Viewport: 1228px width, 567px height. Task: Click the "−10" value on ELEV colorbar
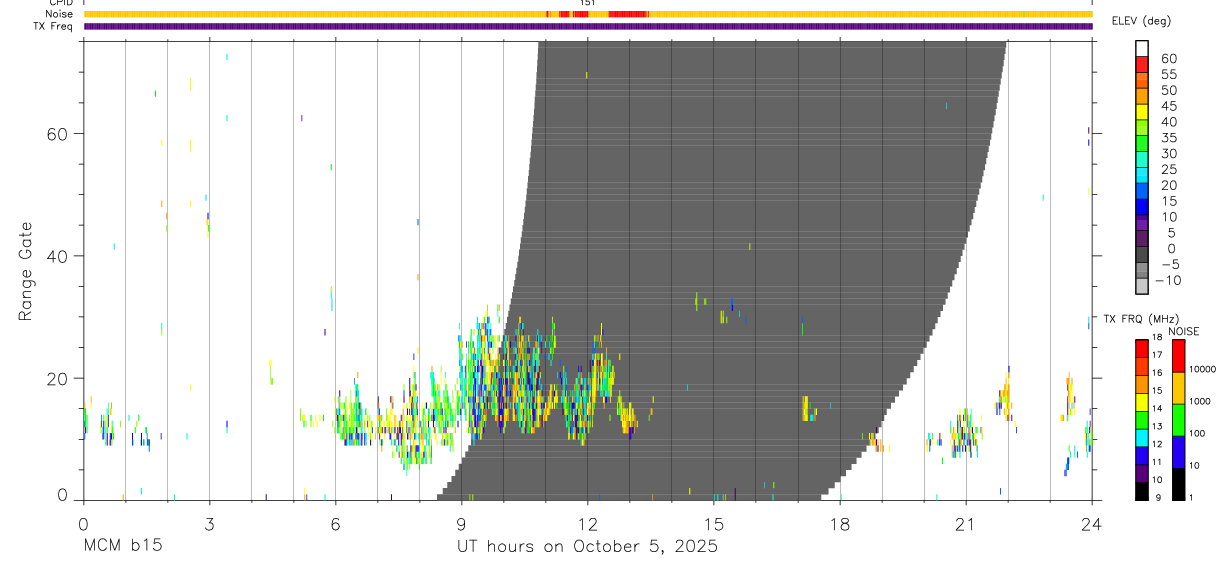1168,280
